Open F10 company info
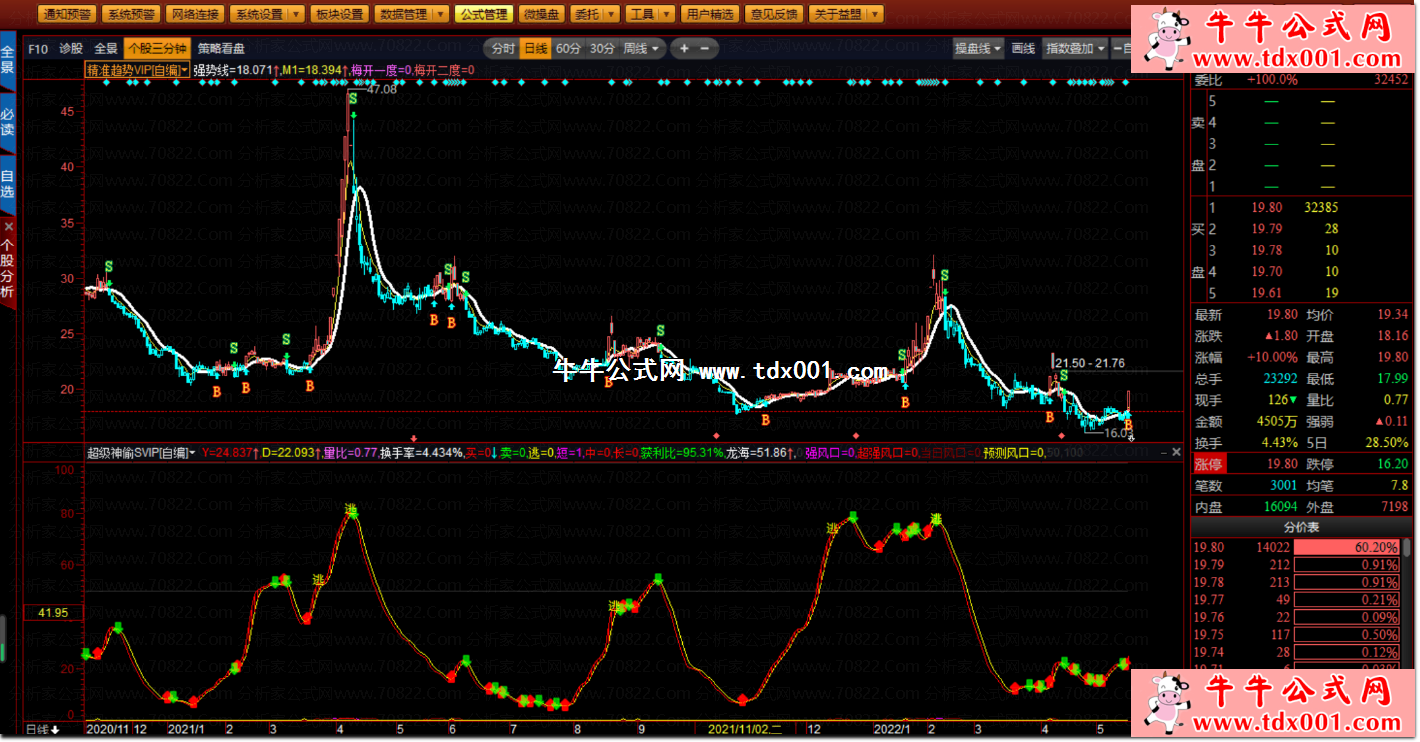Viewport: 1420px width, 742px height. click(38, 47)
